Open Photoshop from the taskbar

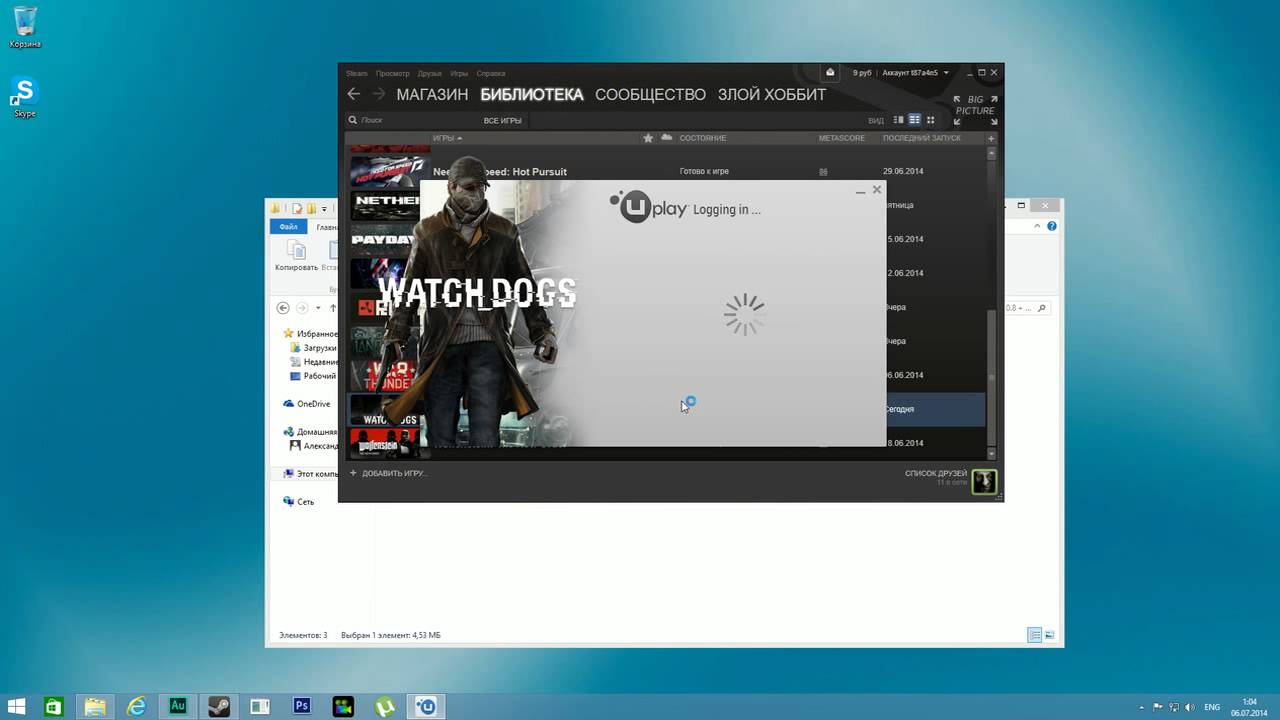coord(302,706)
